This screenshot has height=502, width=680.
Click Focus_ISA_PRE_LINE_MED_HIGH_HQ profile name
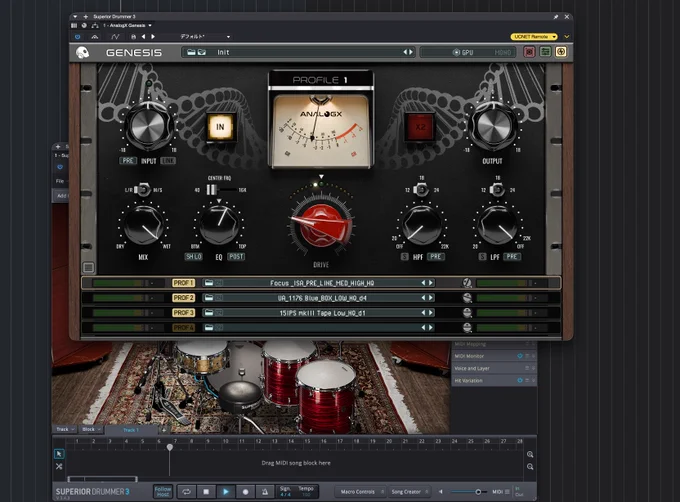[322, 283]
